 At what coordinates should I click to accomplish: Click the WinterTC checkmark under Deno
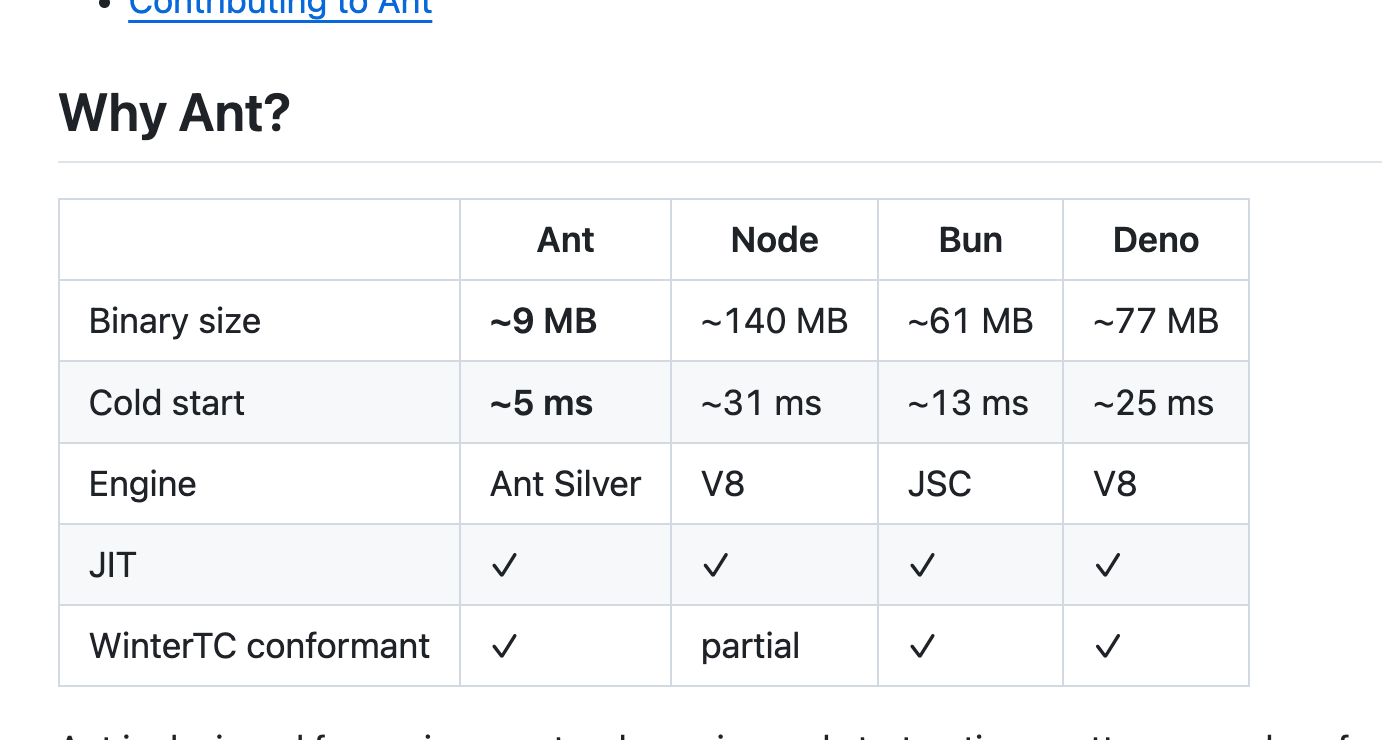1107,647
